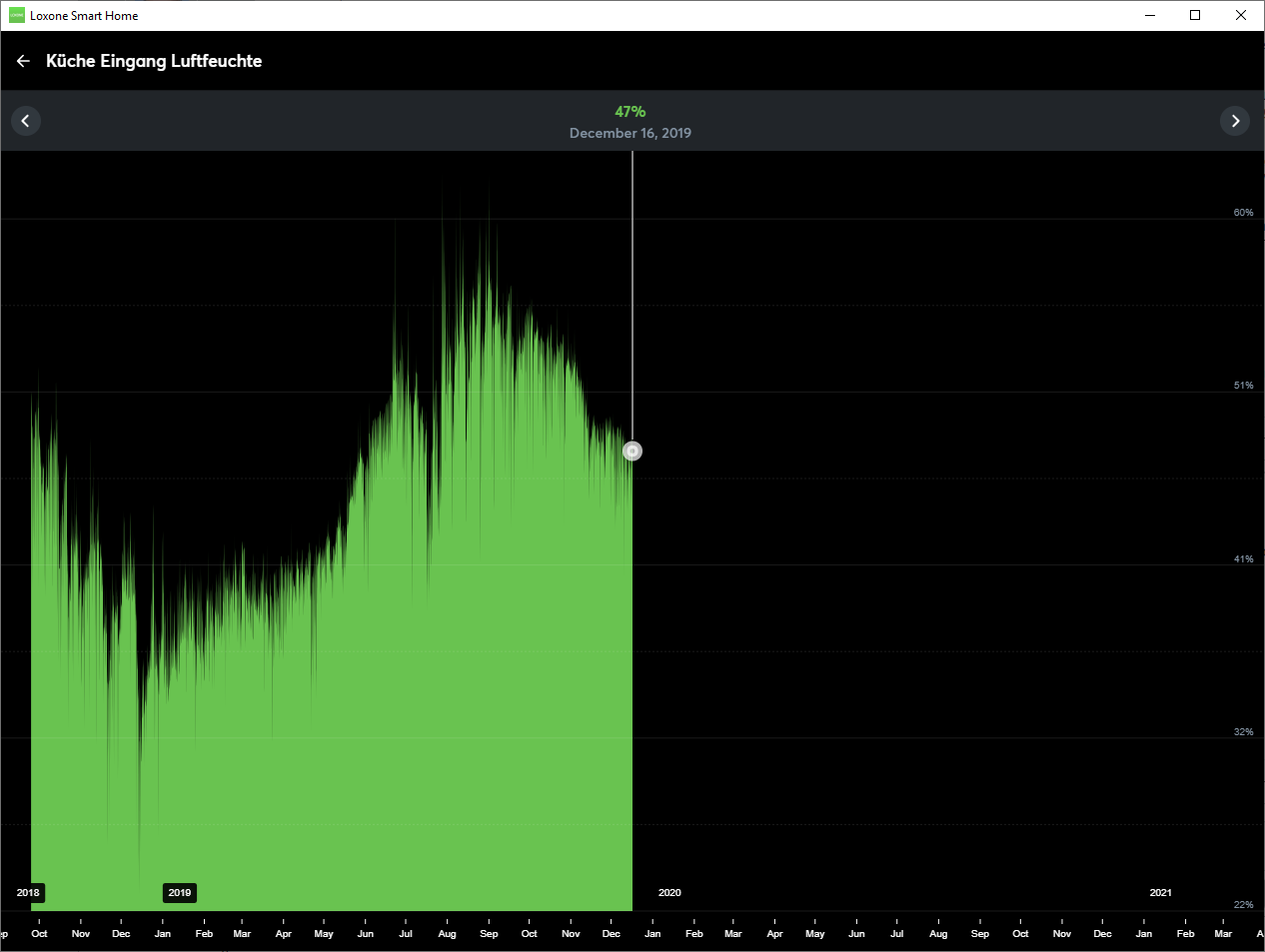Click the 60% y-axis label

(1243, 213)
